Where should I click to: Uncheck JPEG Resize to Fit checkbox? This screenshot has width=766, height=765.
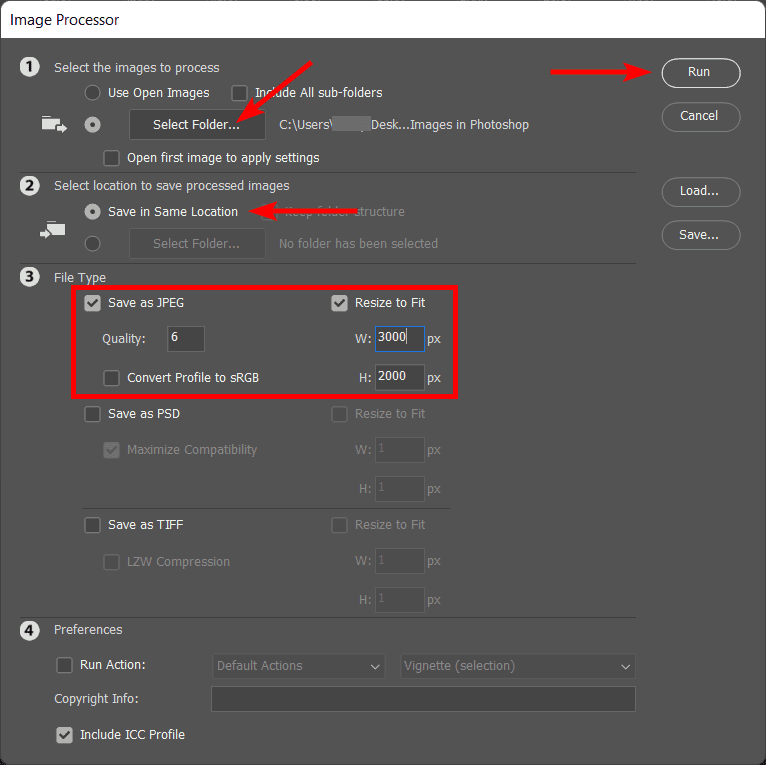(x=340, y=303)
